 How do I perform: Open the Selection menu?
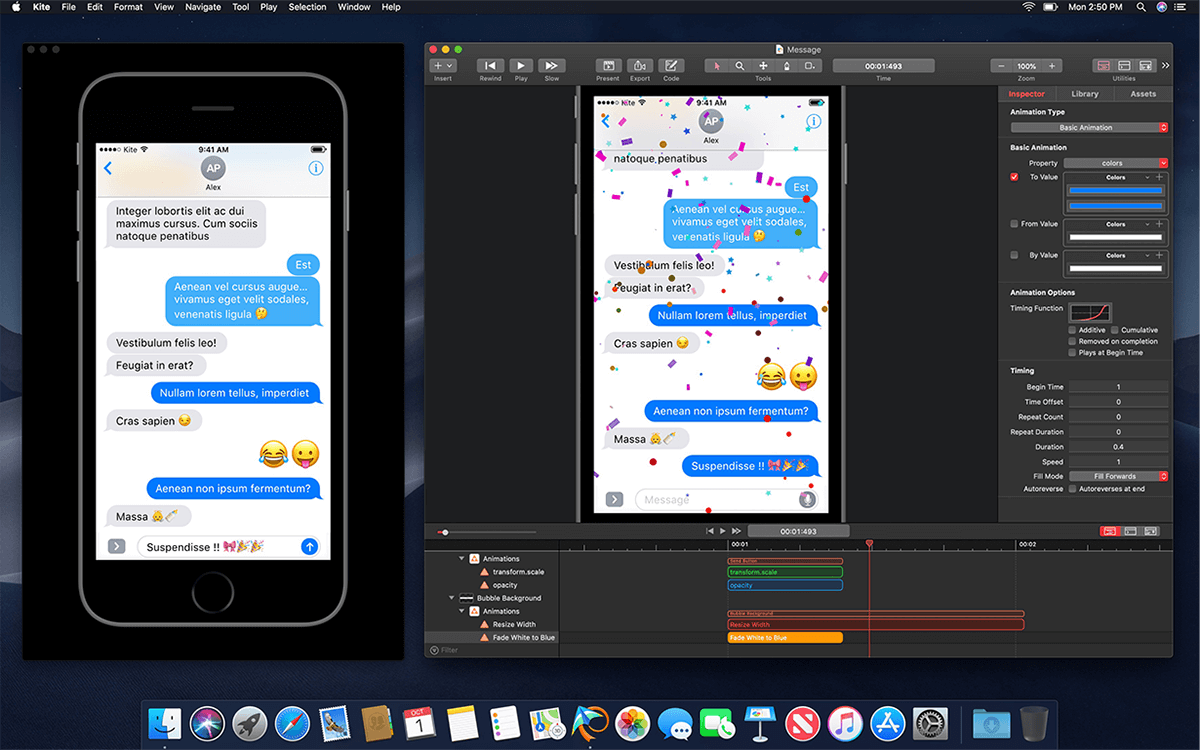pyautogui.click(x=307, y=7)
